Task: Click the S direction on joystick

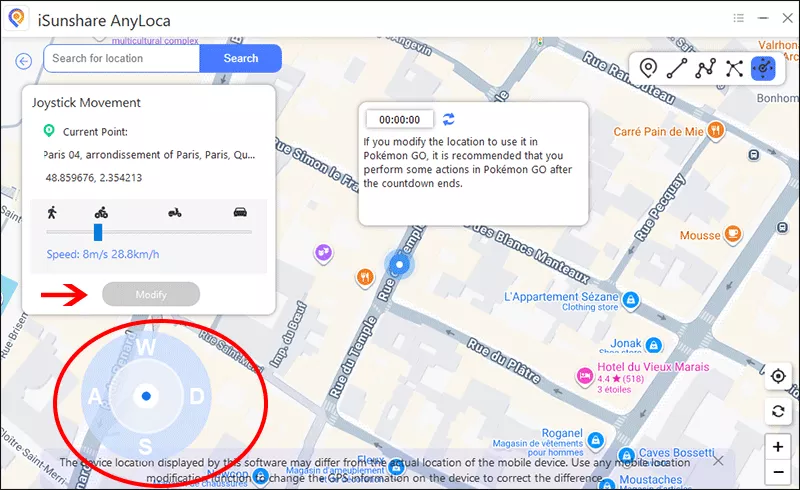Action: (x=145, y=446)
